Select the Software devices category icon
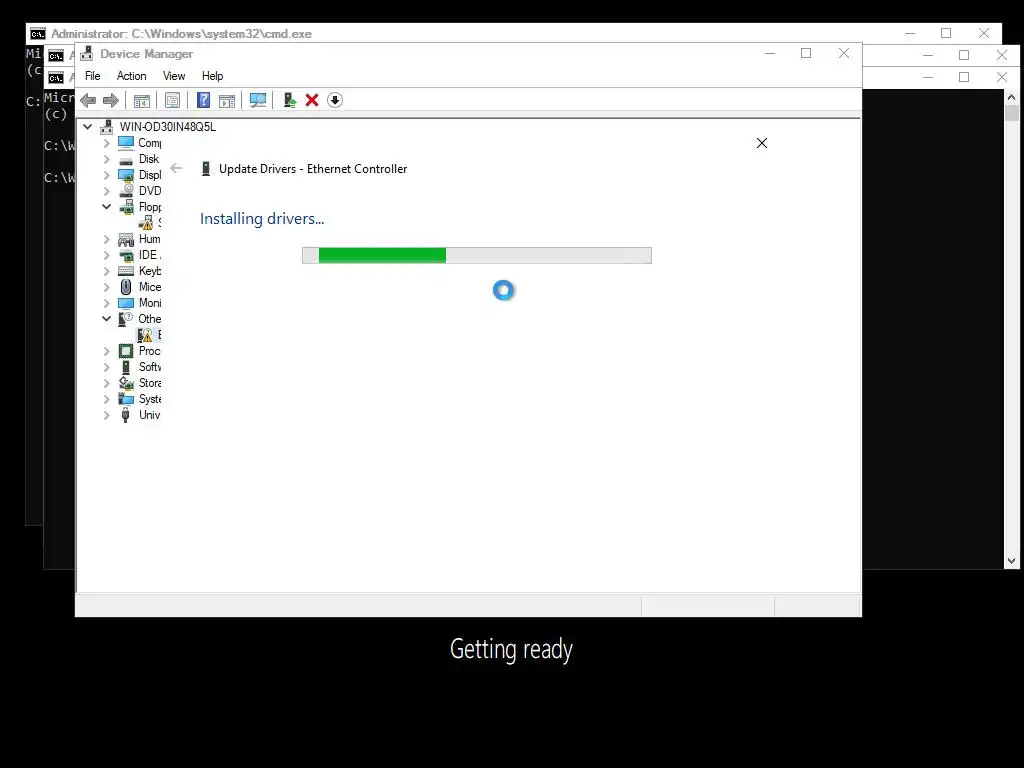Viewport: 1024px width, 768px height. (126, 367)
